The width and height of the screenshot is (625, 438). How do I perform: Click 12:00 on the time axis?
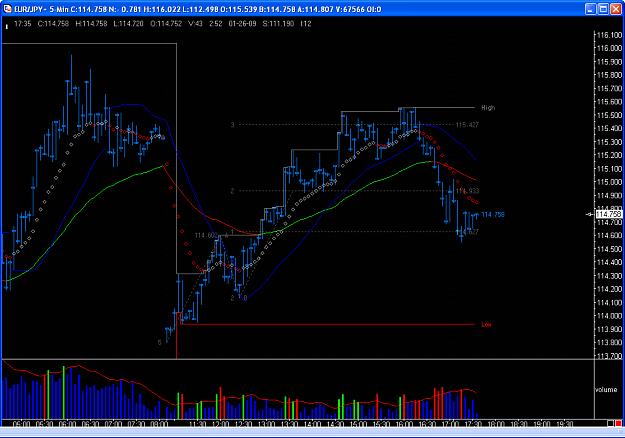click(220, 424)
